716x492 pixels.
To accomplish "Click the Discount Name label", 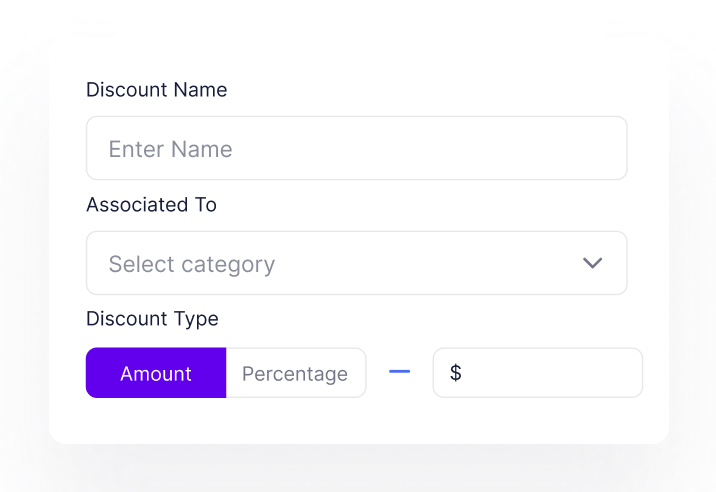I will tap(157, 90).
